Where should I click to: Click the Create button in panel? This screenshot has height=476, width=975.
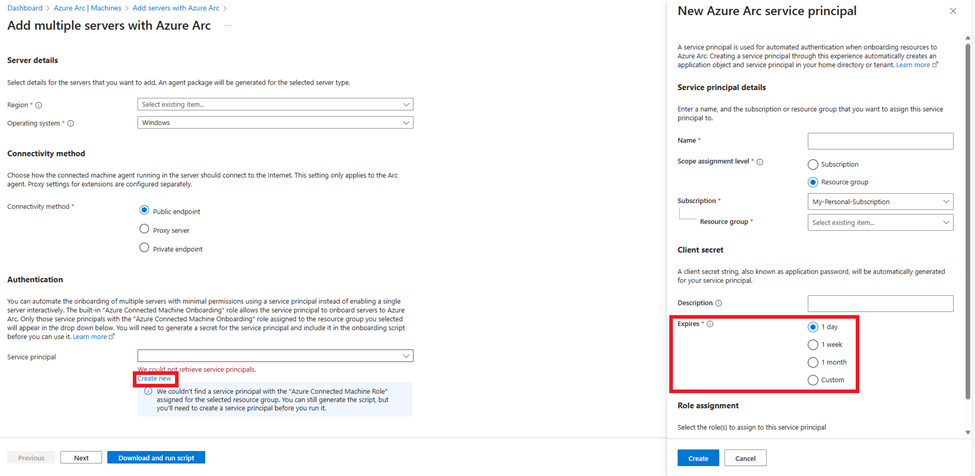(698, 458)
